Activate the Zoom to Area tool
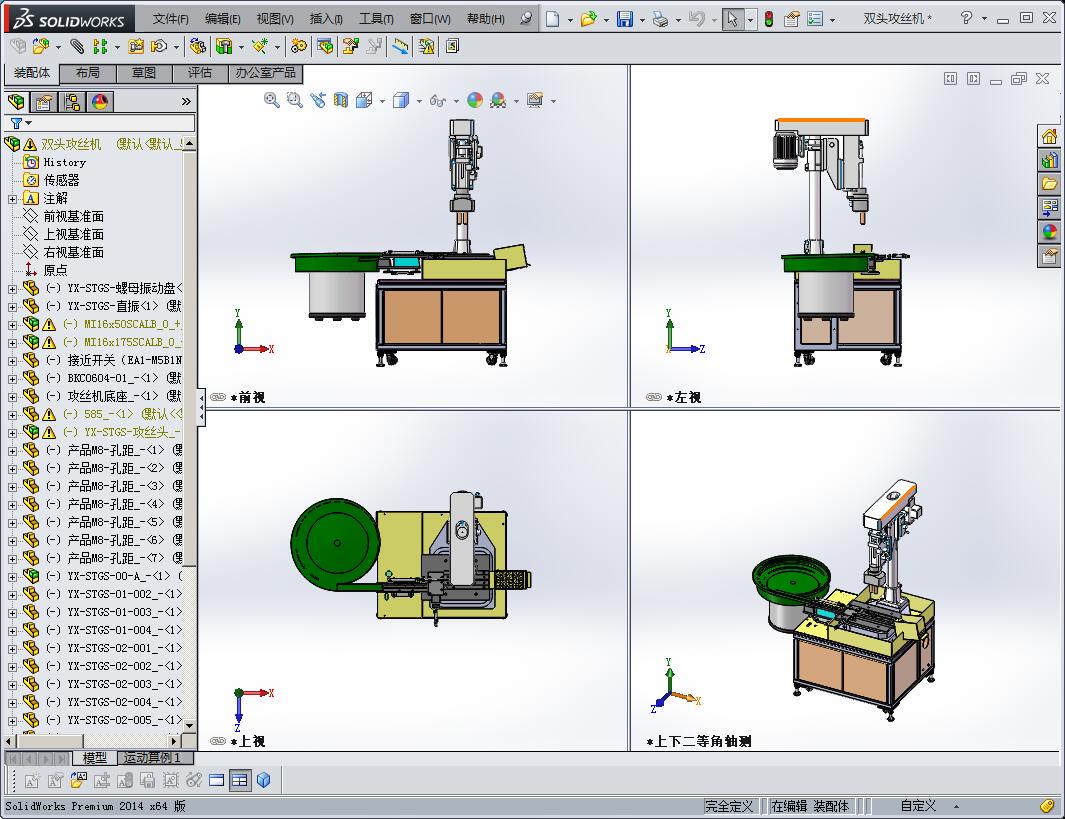The width and height of the screenshot is (1065, 819). [x=293, y=100]
